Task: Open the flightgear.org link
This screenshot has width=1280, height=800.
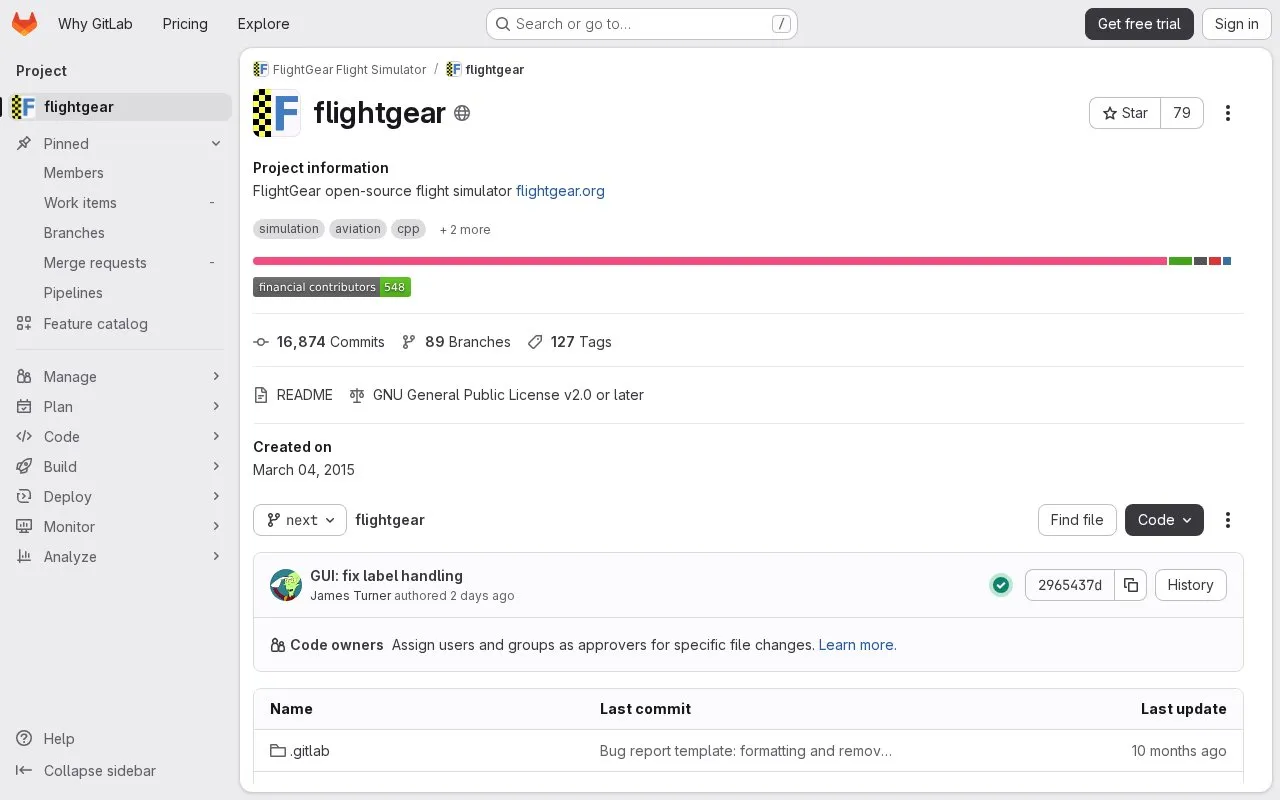Action: 560,191
